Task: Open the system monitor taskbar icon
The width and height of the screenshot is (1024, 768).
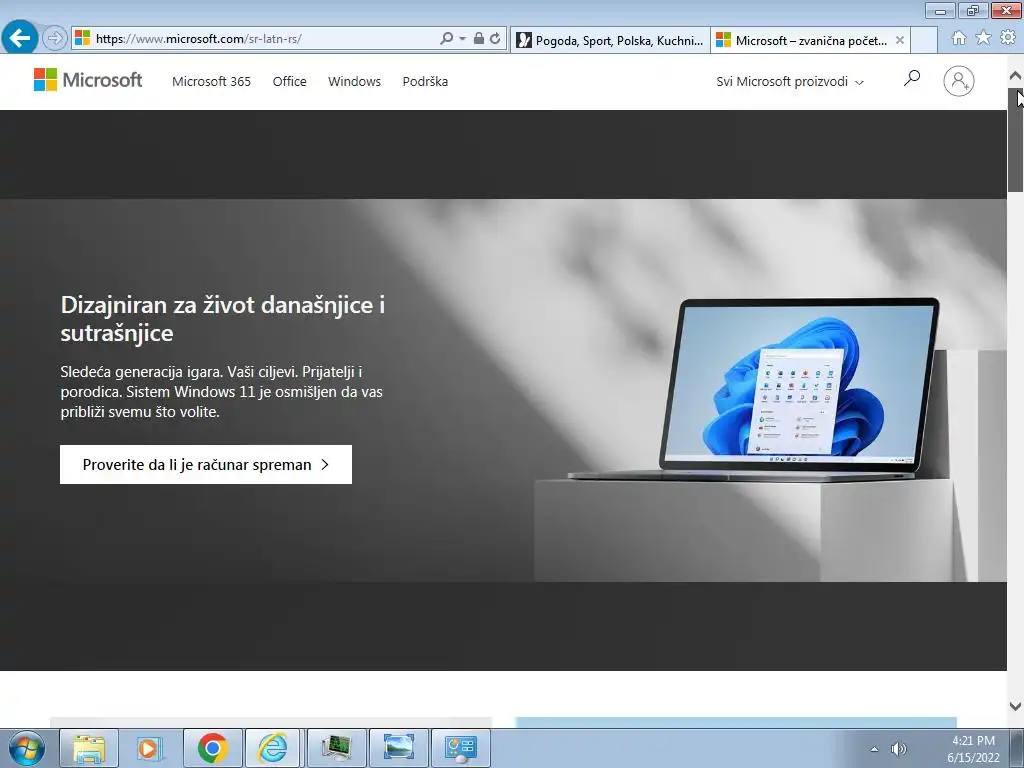Action: point(336,748)
